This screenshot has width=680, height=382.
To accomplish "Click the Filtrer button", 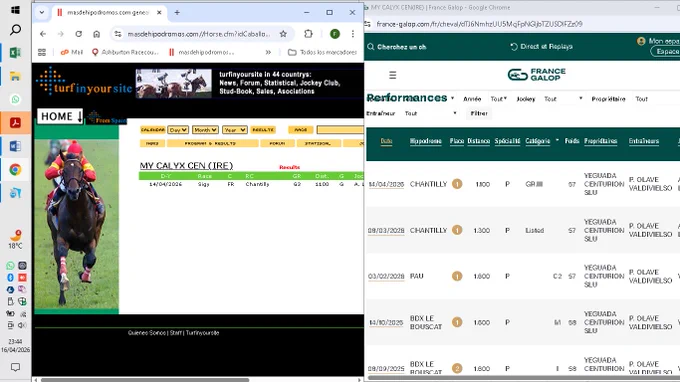I will coord(479,114).
